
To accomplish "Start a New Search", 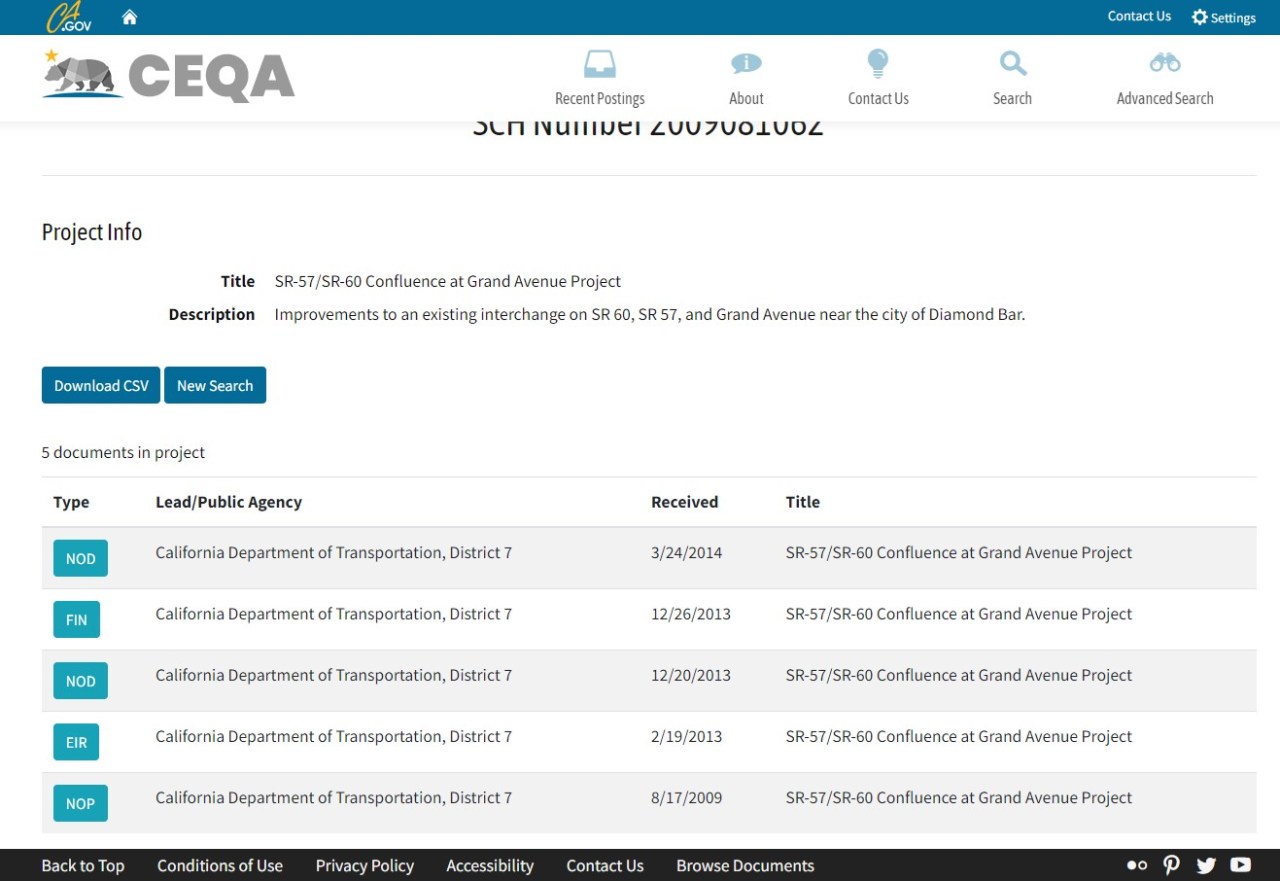I will pyautogui.click(x=214, y=385).
